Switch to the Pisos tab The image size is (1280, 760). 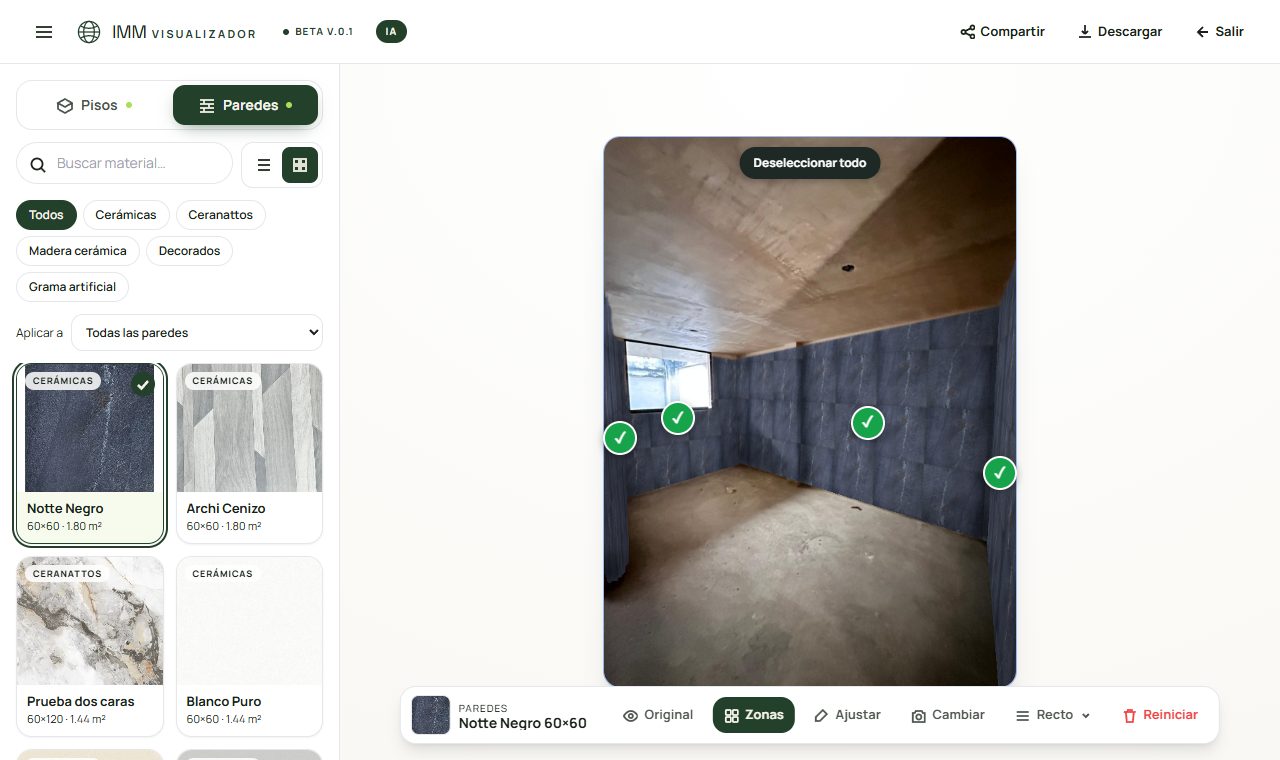tap(95, 105)
